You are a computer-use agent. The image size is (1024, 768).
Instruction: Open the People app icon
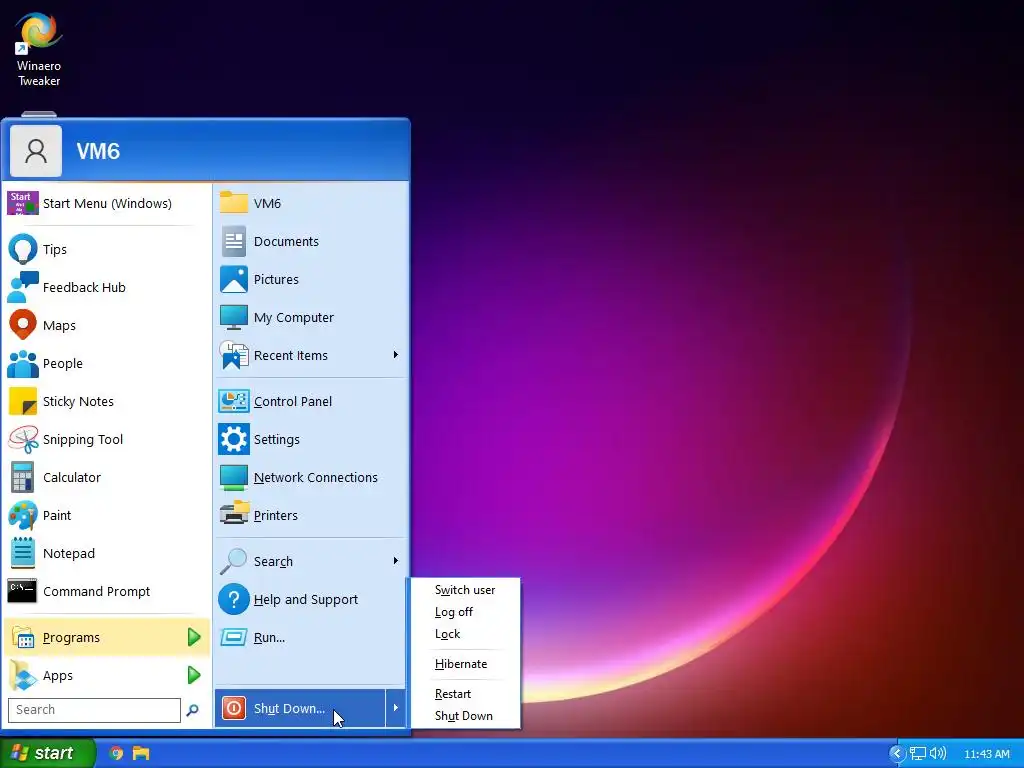pos(23,364)
